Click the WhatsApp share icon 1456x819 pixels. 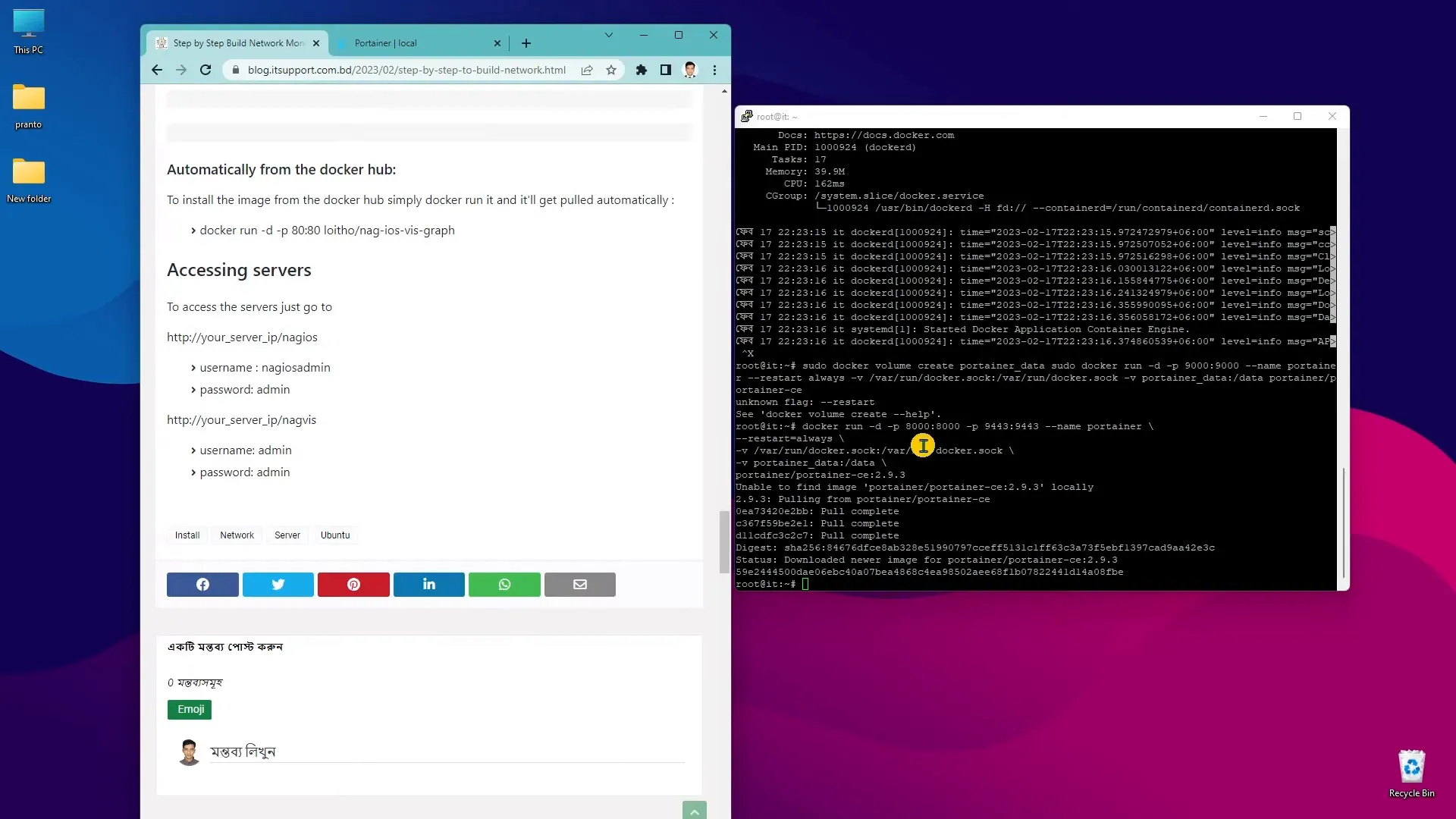click(x=505, y=584)
